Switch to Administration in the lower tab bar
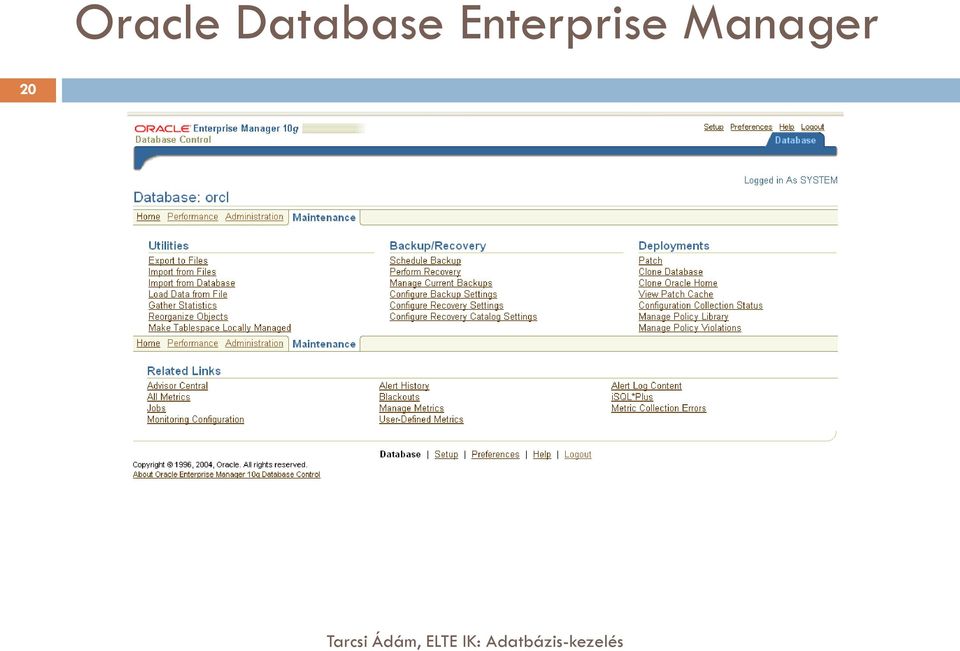This screenshot has height=651, width=960. point(254,344)
